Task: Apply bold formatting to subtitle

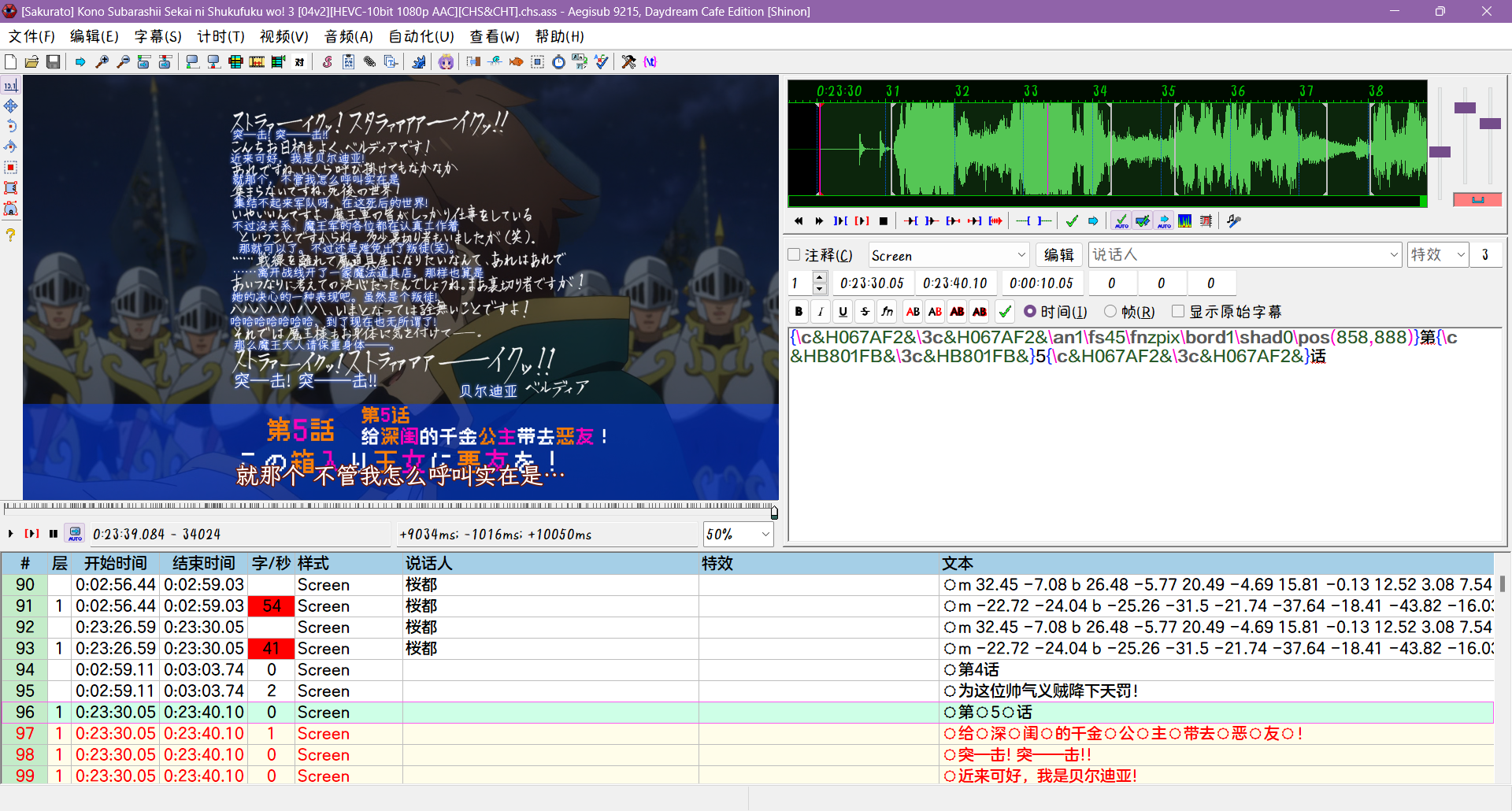Action: [799, 312]
